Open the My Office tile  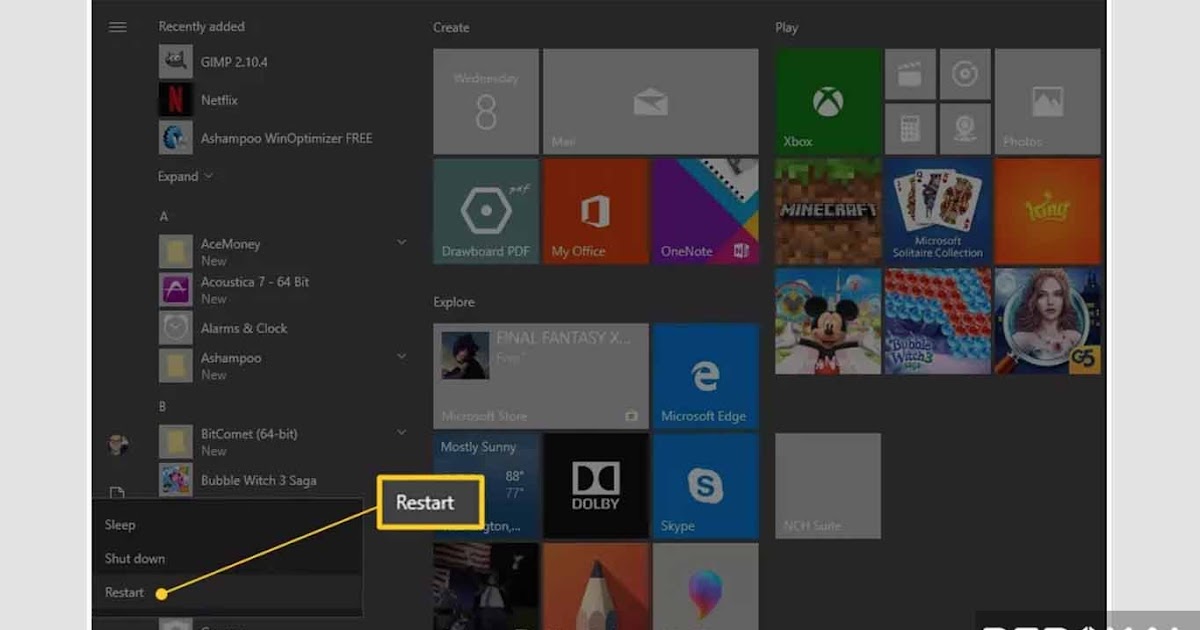[x=596, y=211]
